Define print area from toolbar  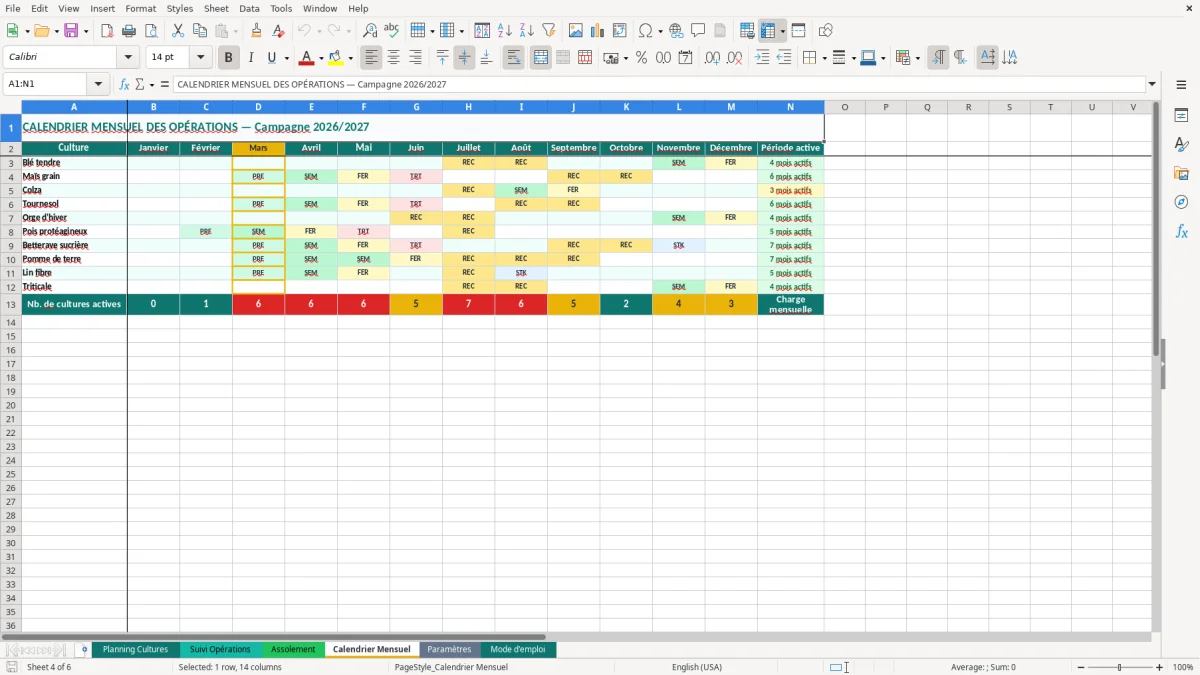(747, 31)
